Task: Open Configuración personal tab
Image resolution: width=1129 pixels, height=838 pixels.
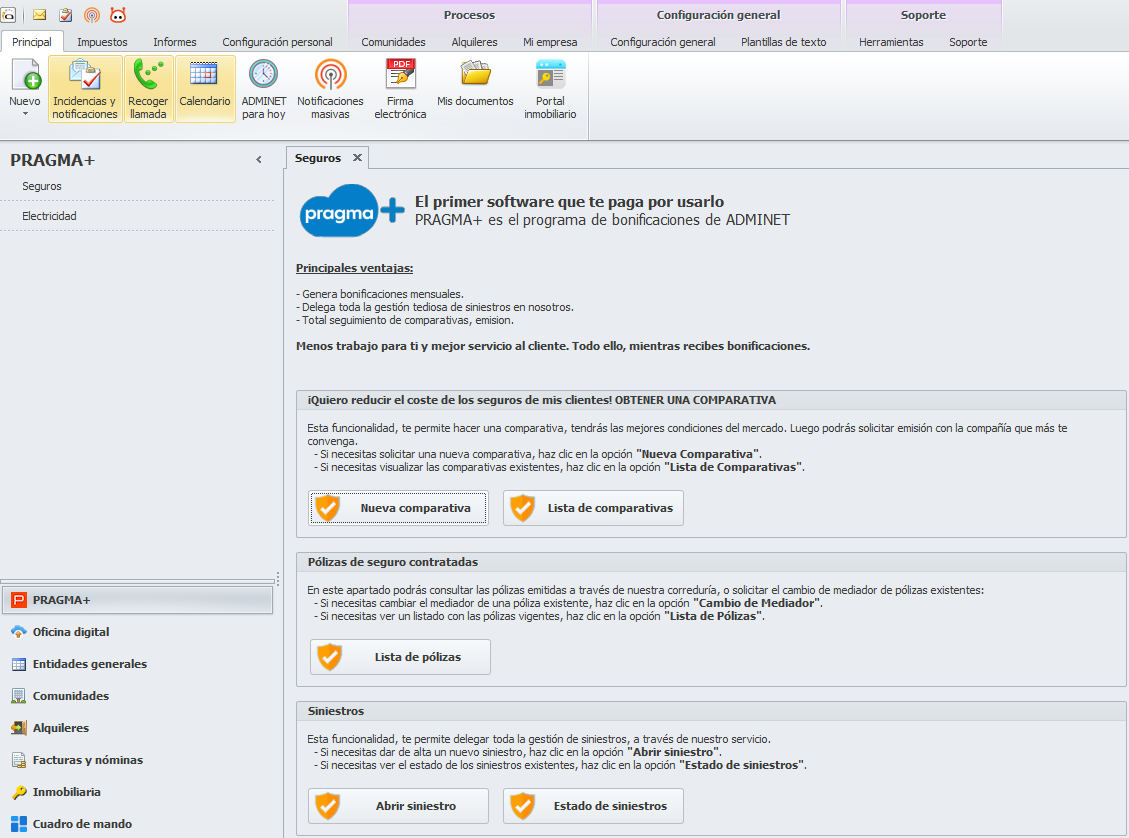Action: tap(277, 42)
